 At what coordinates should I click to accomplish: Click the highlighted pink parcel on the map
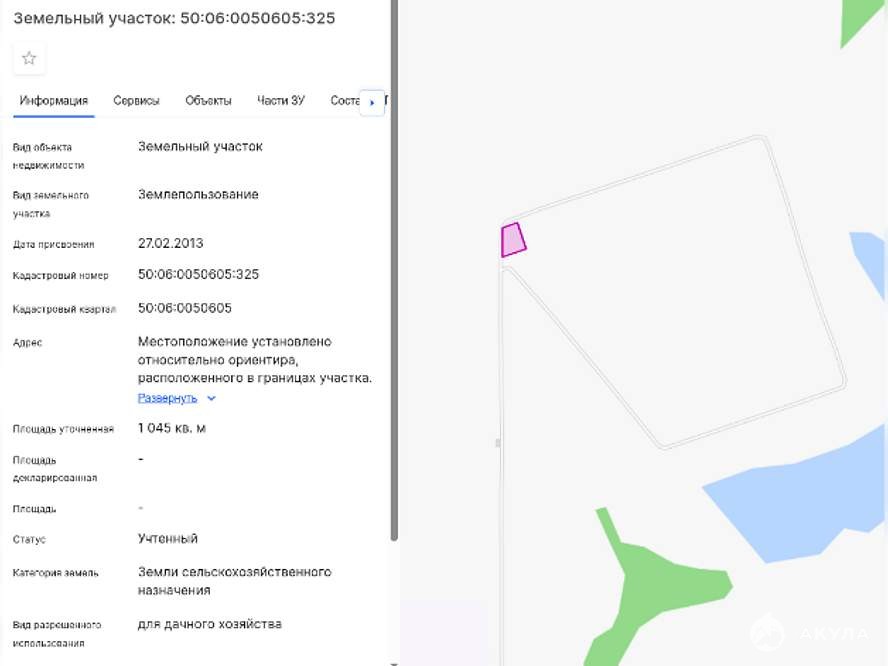point(513,241)
